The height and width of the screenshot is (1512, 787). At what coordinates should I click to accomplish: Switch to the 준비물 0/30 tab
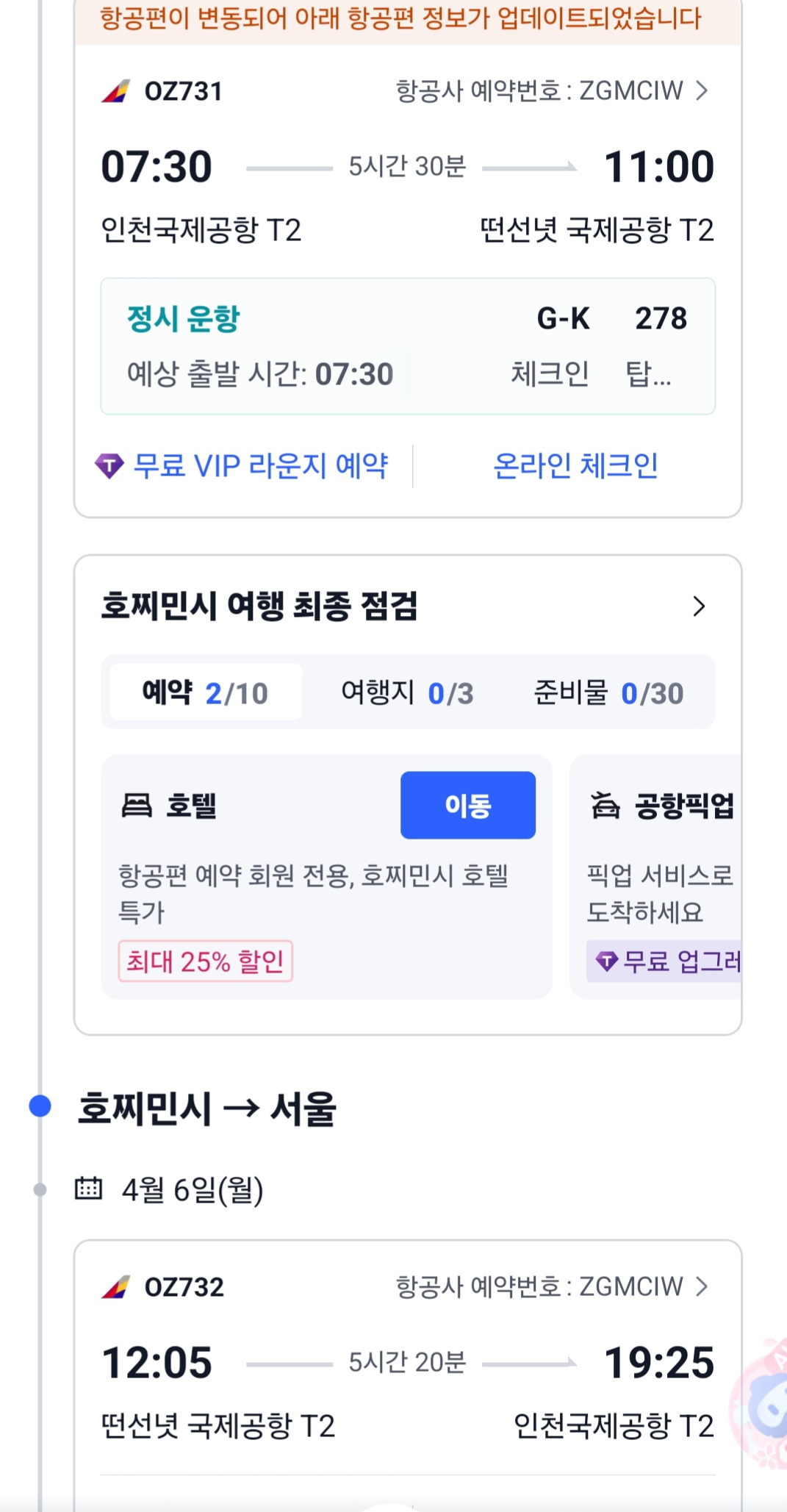pyautogui.click(x=608, y=692)
